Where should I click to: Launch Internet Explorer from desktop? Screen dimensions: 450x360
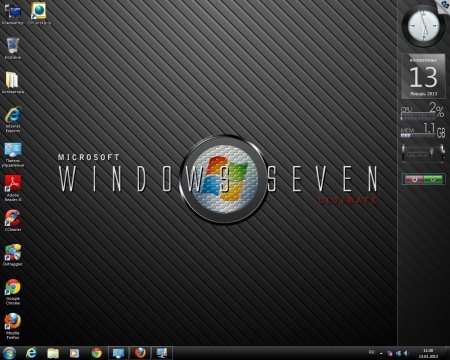(13, 119)
